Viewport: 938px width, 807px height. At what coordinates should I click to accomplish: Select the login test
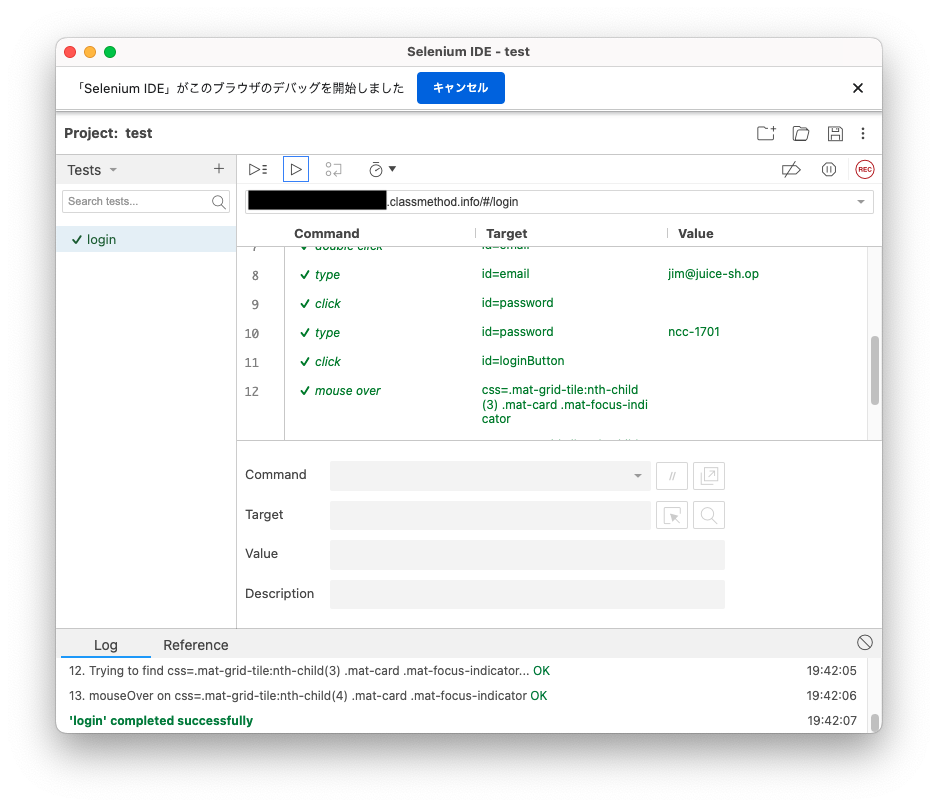(x=146, y=239)
